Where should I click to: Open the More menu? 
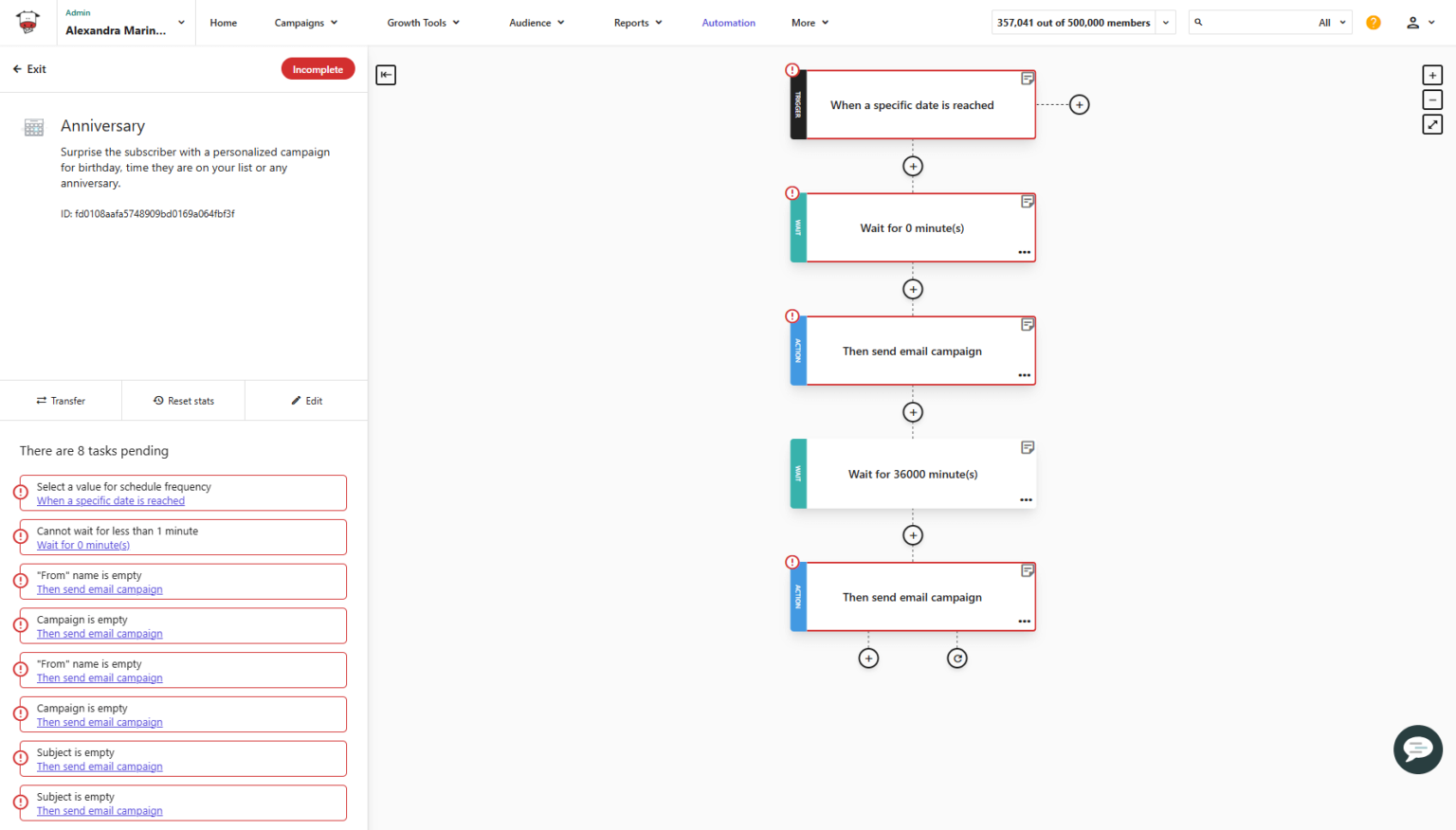click(810, 22)
